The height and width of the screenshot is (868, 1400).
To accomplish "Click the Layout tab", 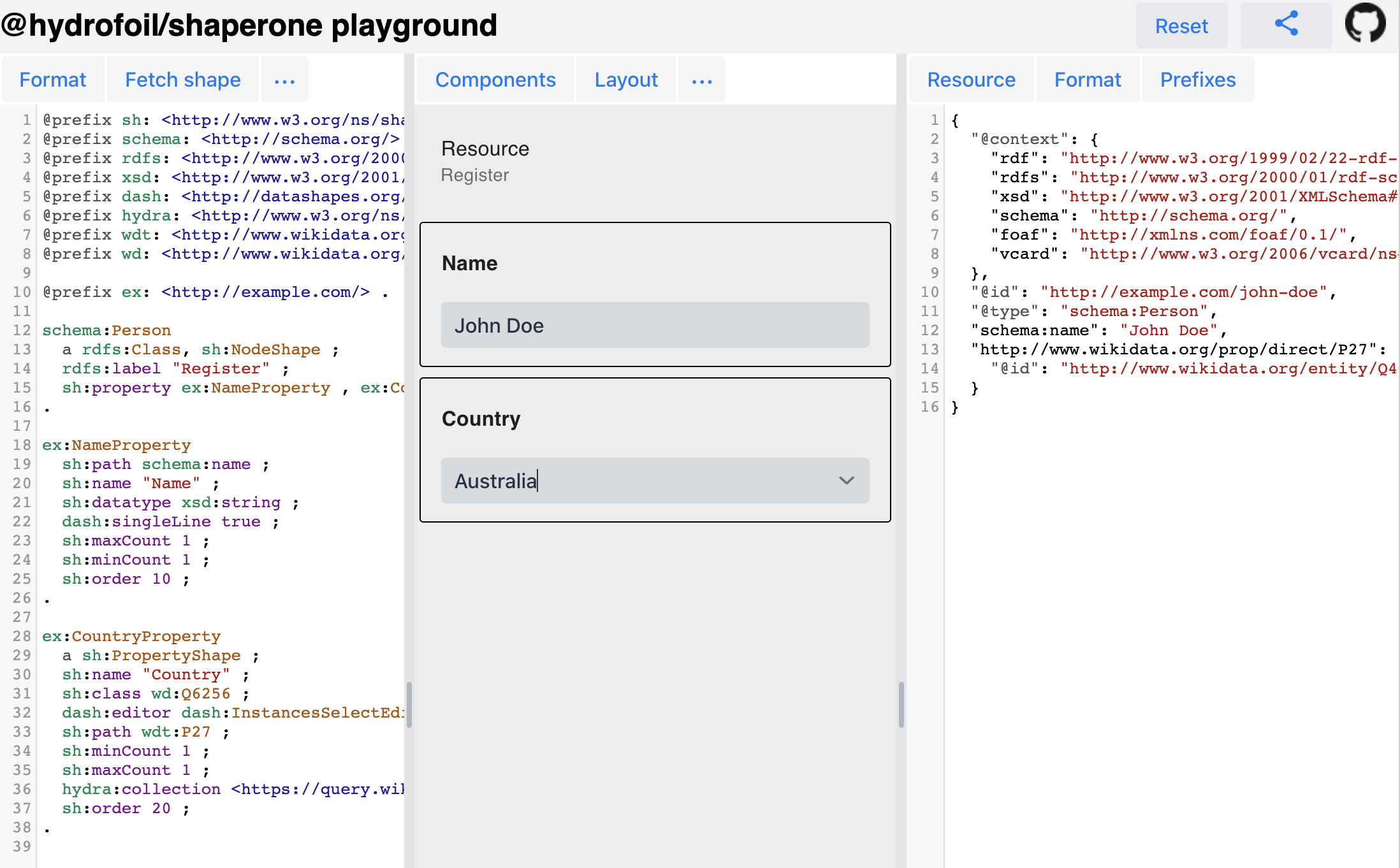I will tap(626, 79).
